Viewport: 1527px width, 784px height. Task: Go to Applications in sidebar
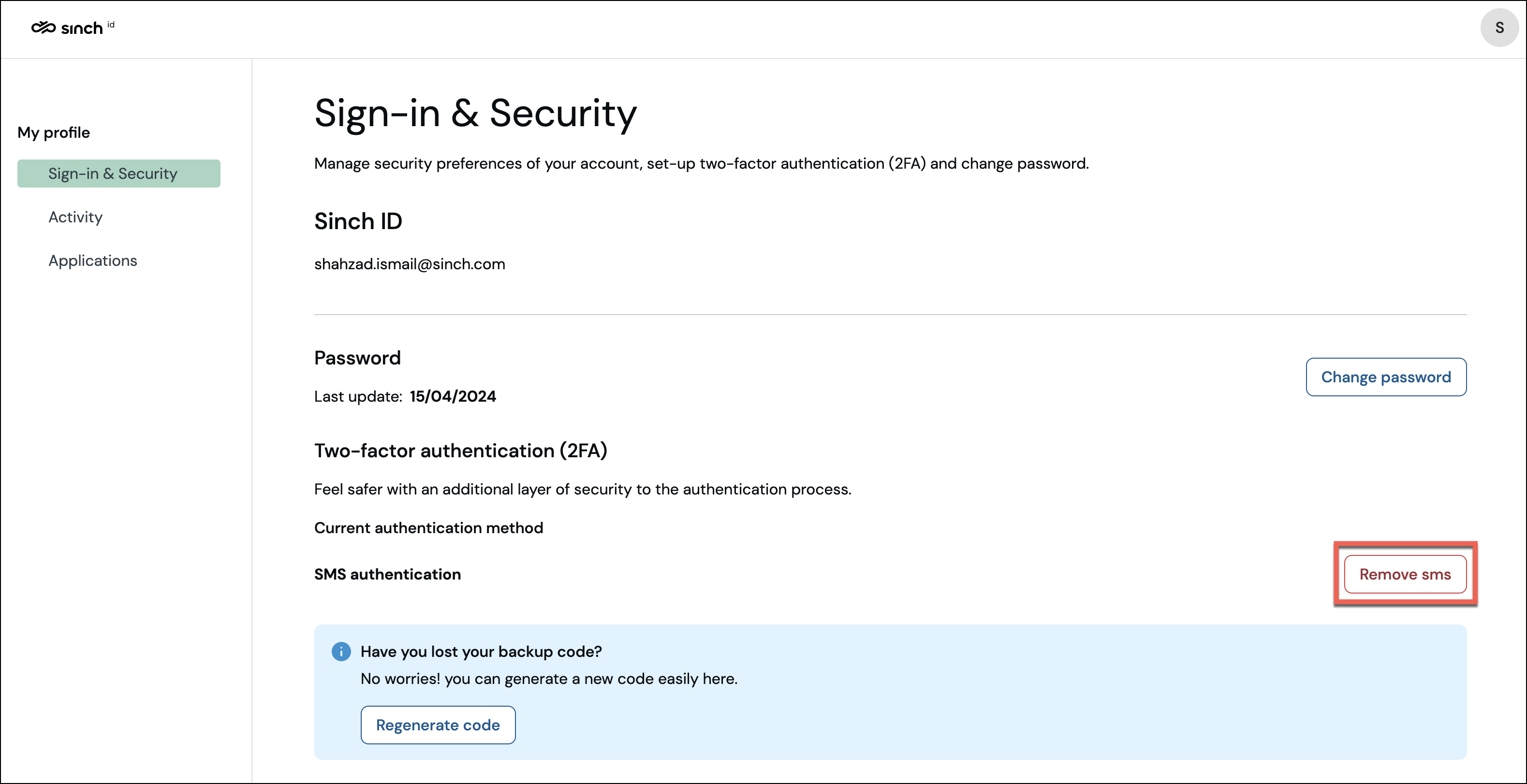[x=92, y=261]
